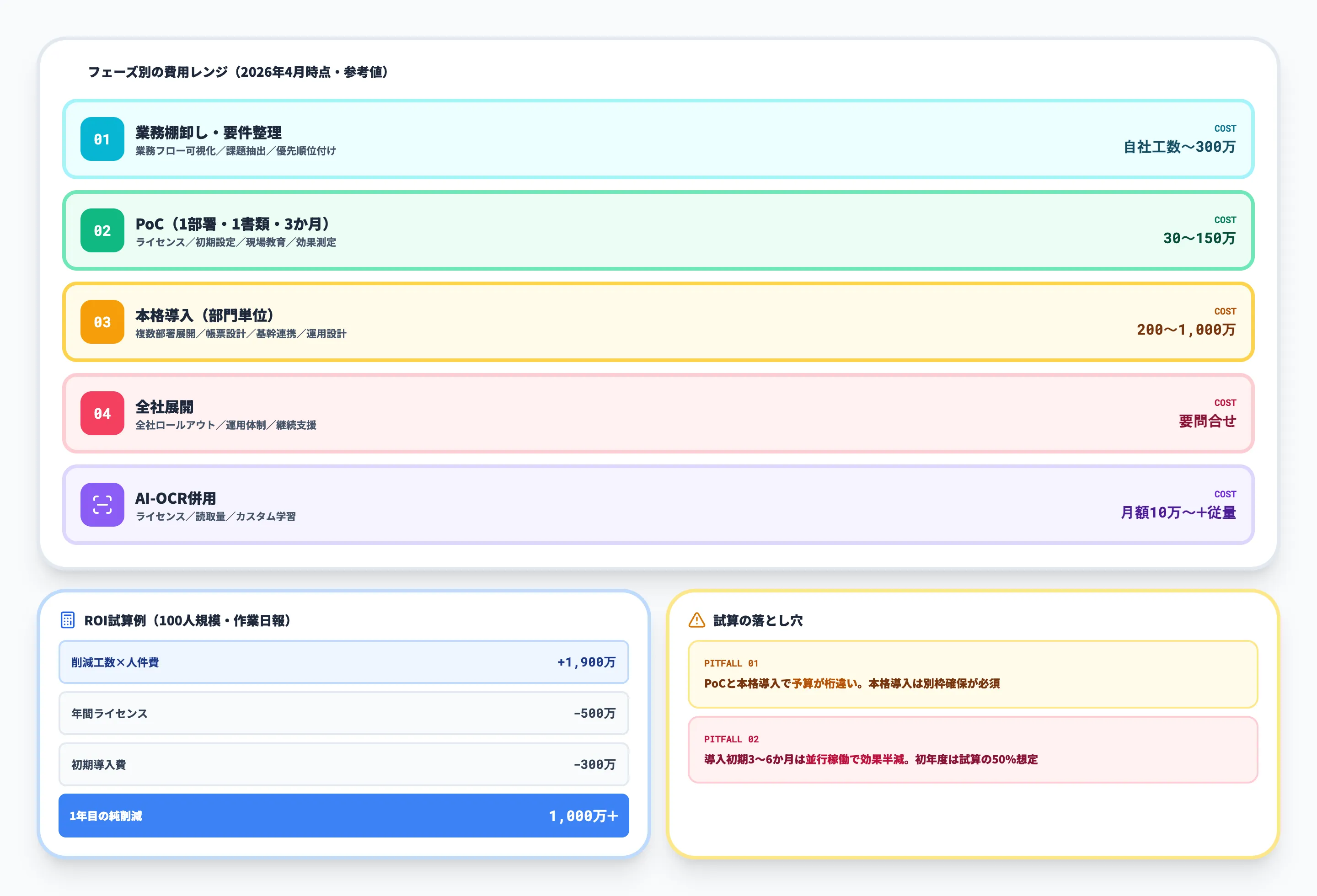Select the 初期導入費 -300万 row
1317x896 pixels.
(x=343, y=765)
